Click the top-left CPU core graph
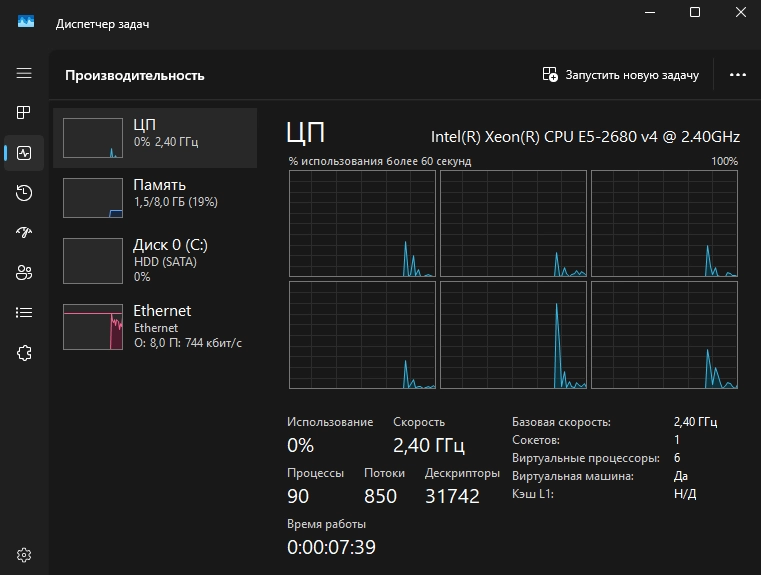The height and width of the screenshot is (575, 761). (362, 223)
